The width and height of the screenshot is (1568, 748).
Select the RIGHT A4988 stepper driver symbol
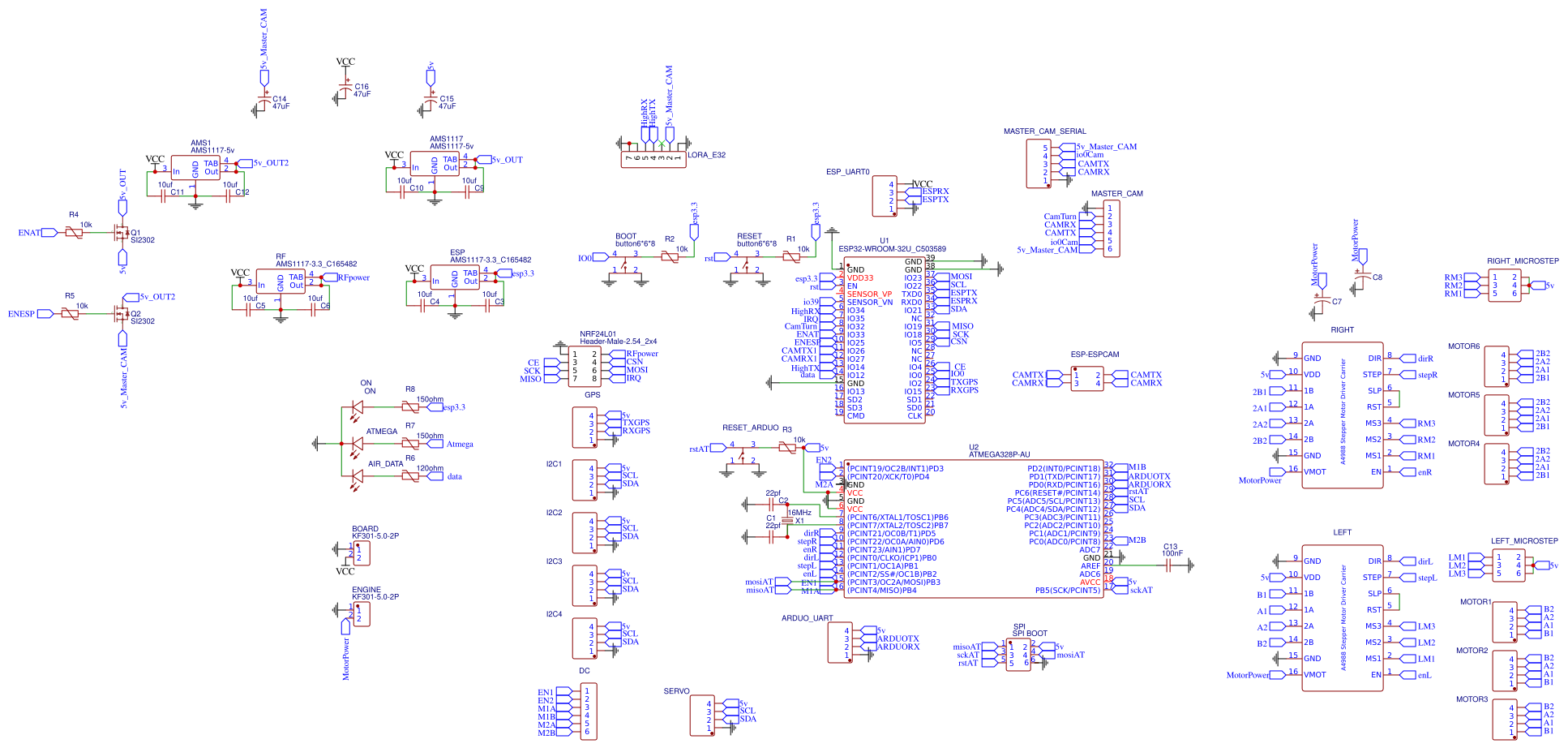pos(1342,414)
